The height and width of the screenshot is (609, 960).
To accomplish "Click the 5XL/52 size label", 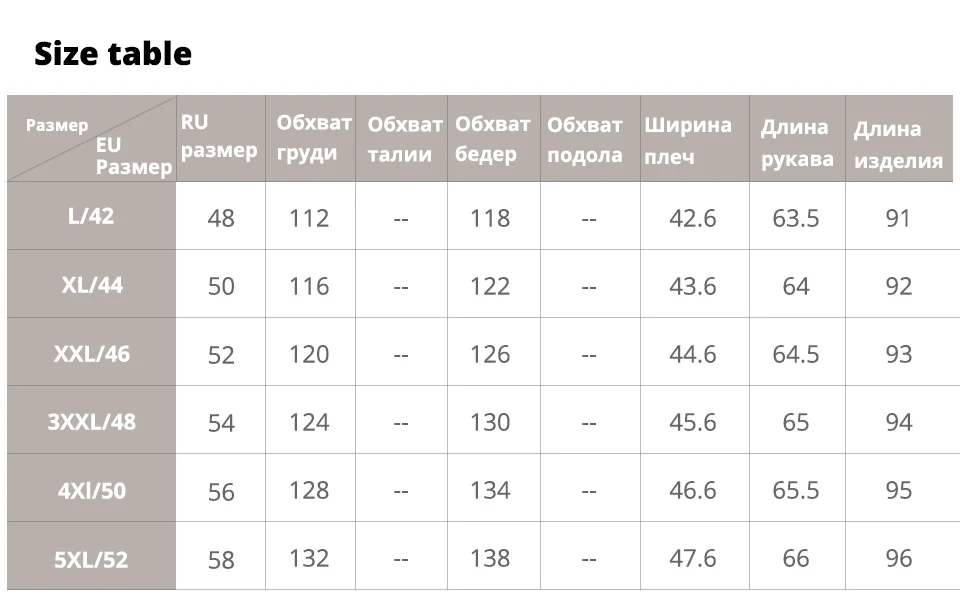I will pyautogui.click(x=91, y=559).
